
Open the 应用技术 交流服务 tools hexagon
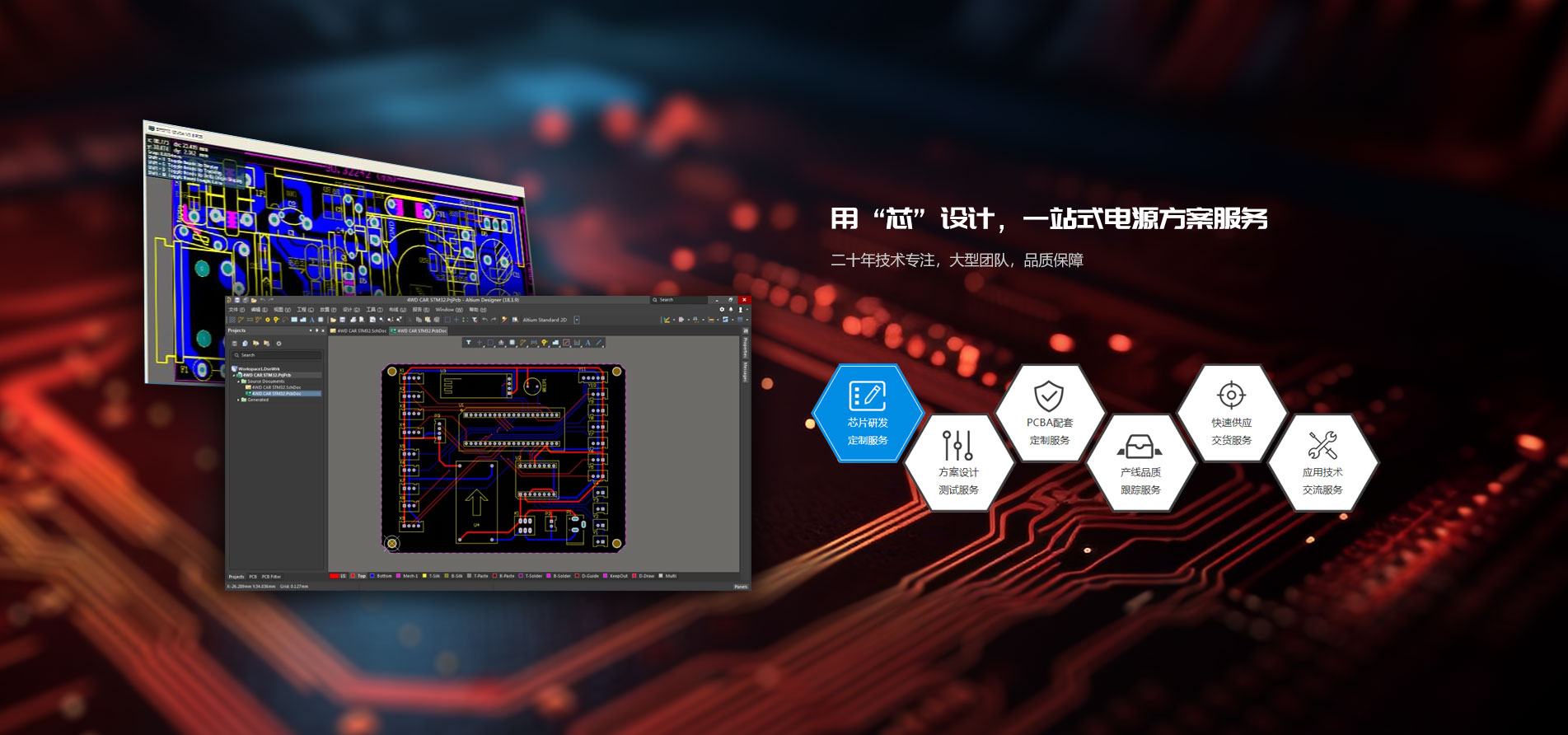click(1322, 463)
